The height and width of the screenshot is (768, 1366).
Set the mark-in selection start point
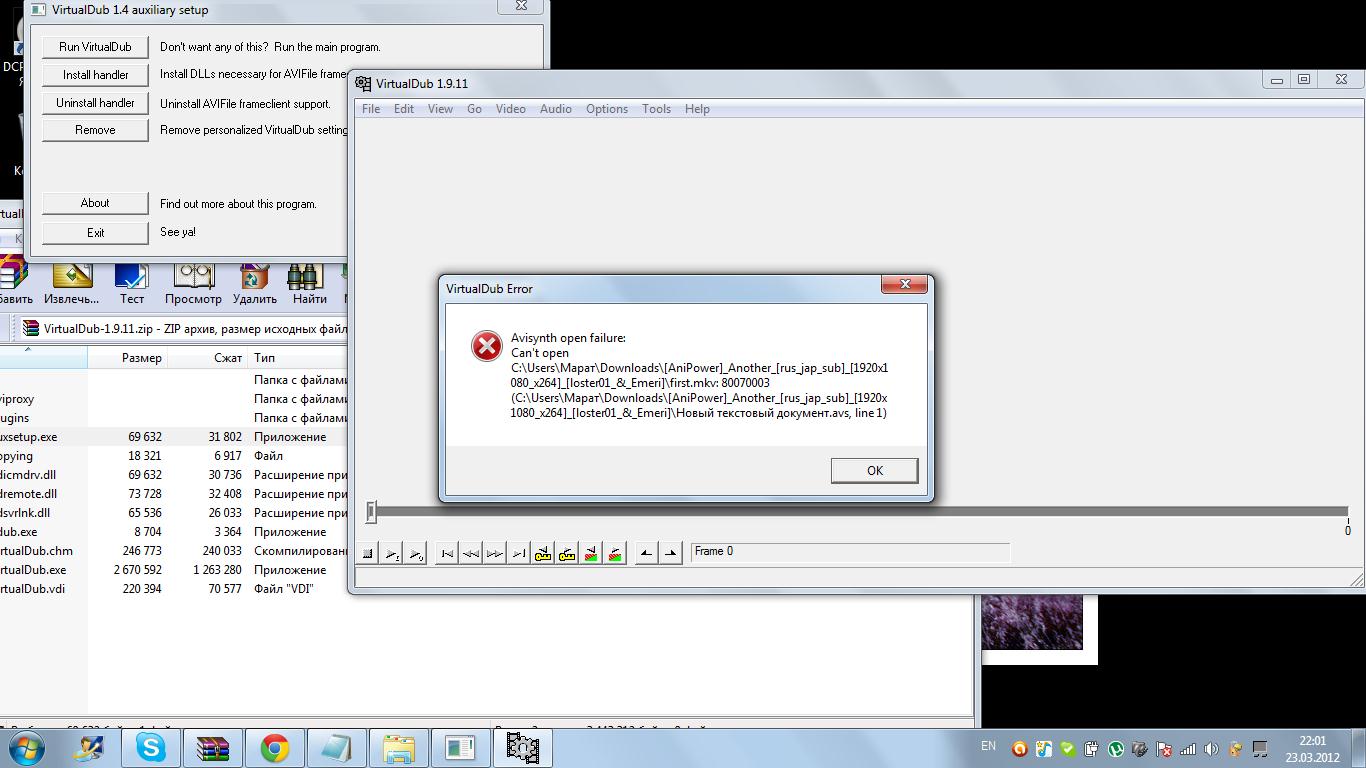pos(647,553)
